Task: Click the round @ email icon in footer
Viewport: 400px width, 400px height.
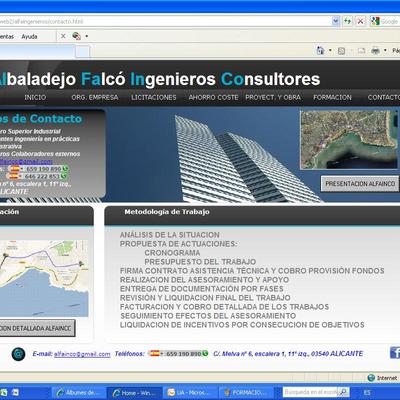Action: pos(18,354)
